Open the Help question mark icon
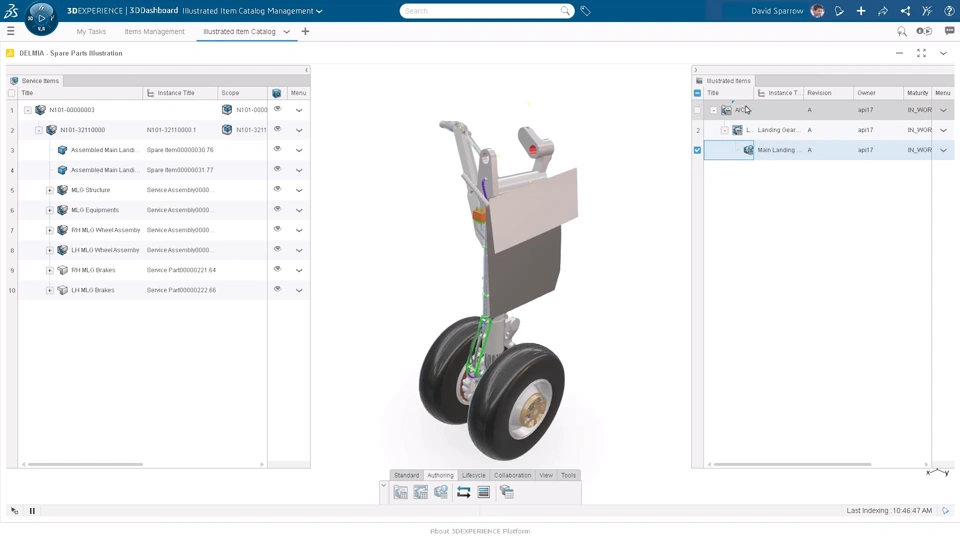Screen dimensions: 960x540 pos(949,11)
